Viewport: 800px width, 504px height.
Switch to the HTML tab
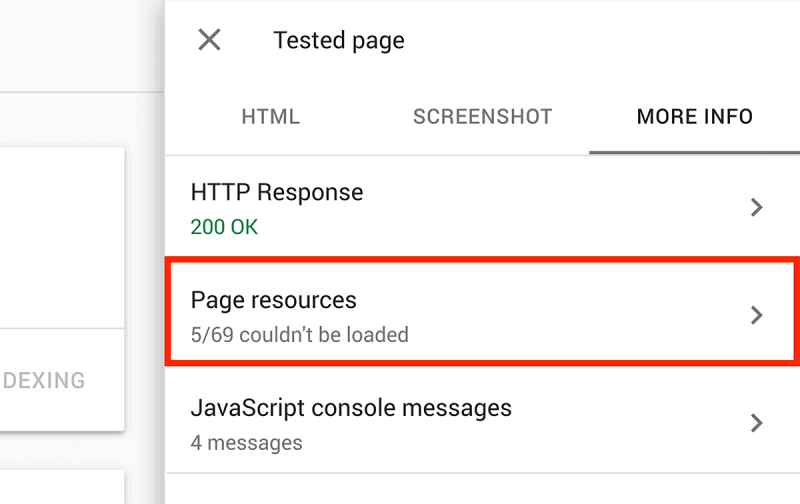[270, 117]
